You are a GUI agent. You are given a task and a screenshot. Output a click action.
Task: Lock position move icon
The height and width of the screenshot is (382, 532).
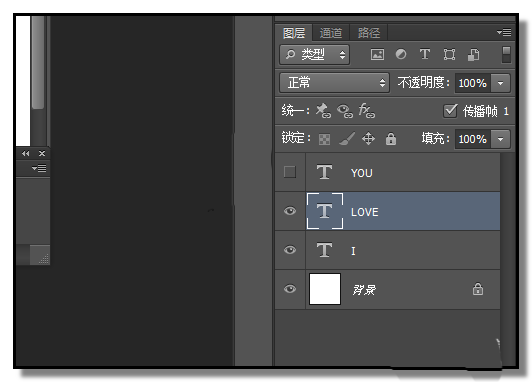(x=368, y=139)
